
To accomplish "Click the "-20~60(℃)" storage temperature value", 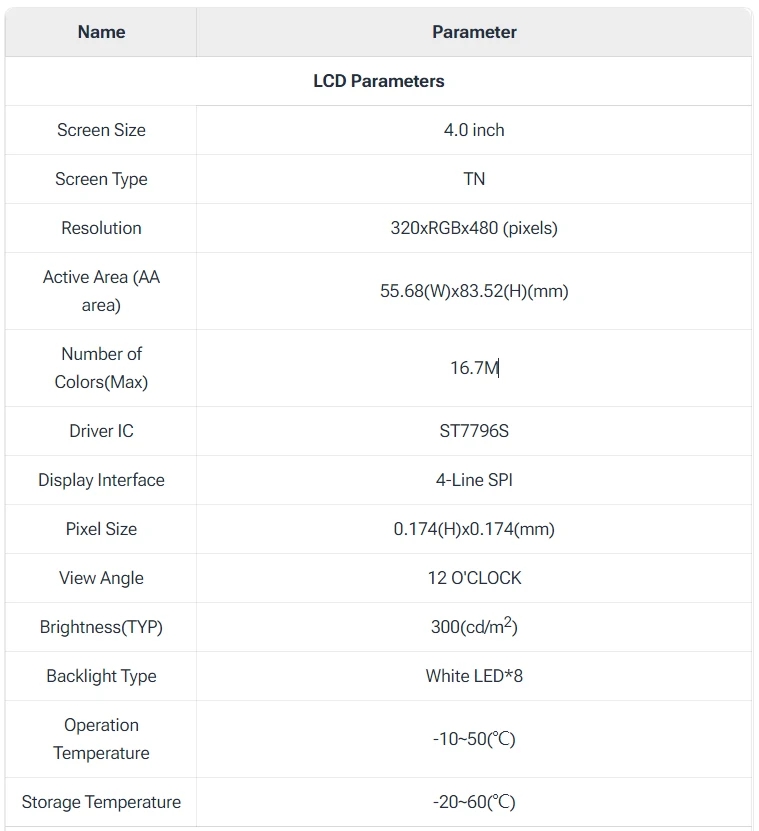I will click(474, 802).
